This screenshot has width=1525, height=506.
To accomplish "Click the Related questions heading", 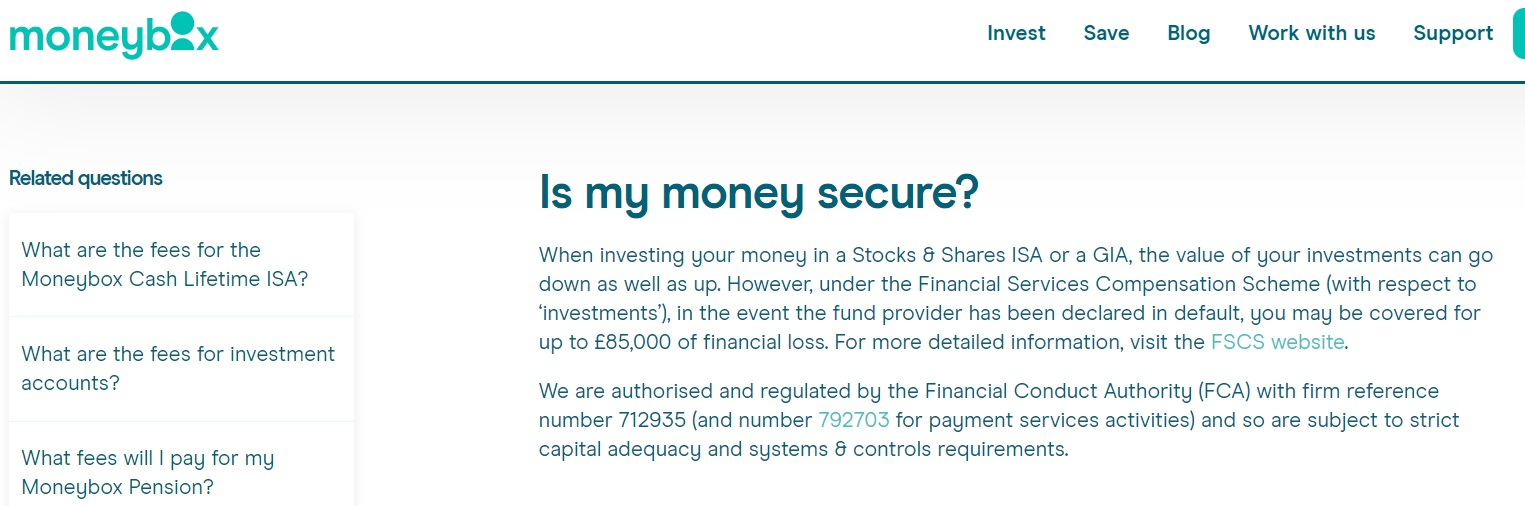I will (x=85, y=178).
